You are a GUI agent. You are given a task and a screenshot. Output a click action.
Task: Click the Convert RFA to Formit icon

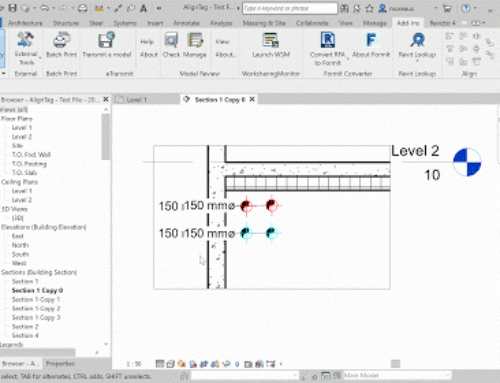pyautogui.click(x=328, y=40)
